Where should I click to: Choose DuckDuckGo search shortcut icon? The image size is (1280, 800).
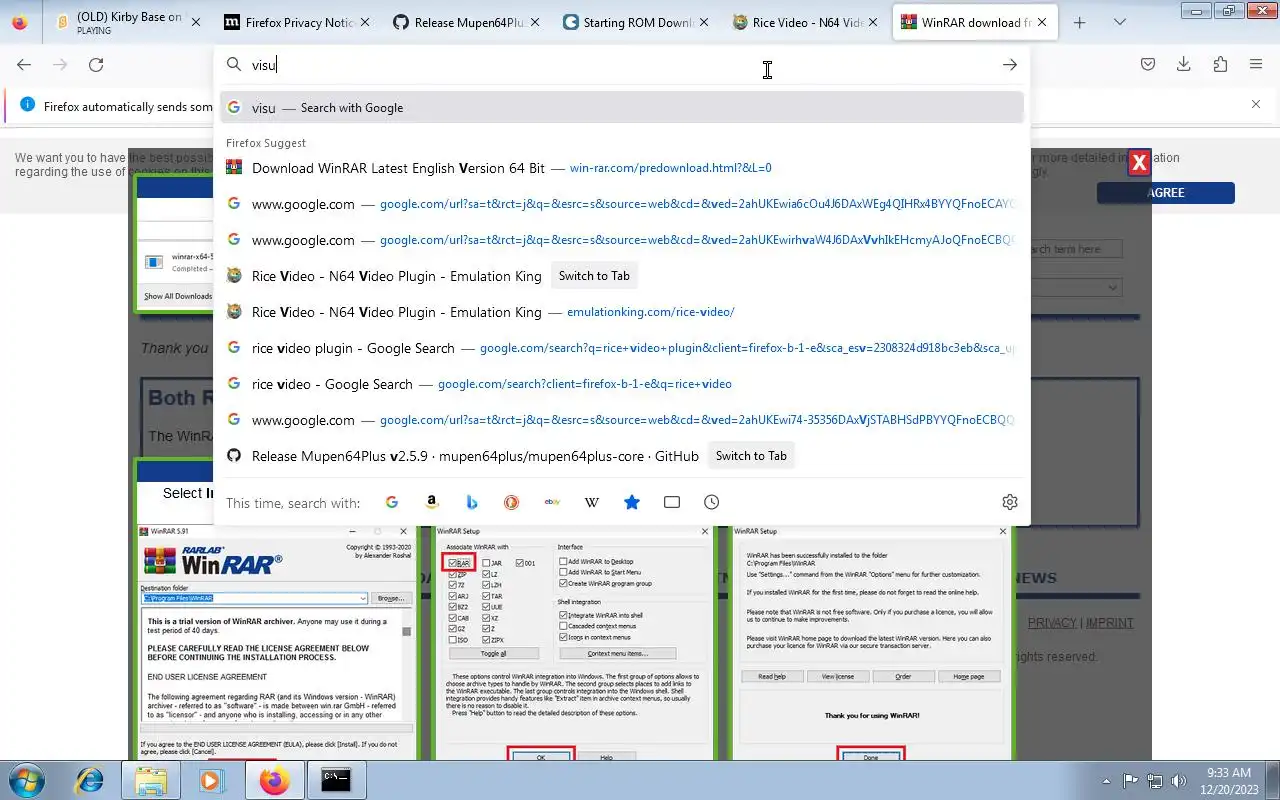tap(512, 502)
